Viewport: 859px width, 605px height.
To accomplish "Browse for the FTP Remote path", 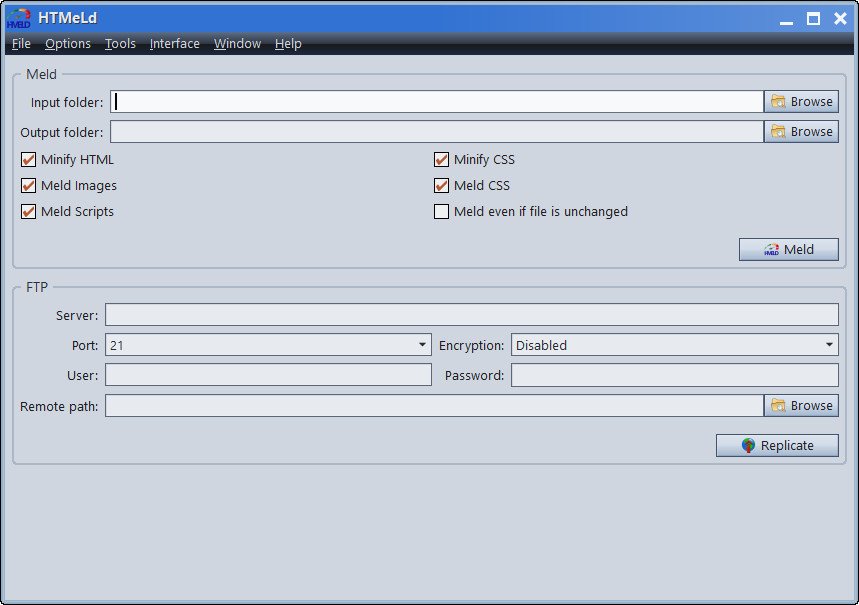I will tap(801, 406).
